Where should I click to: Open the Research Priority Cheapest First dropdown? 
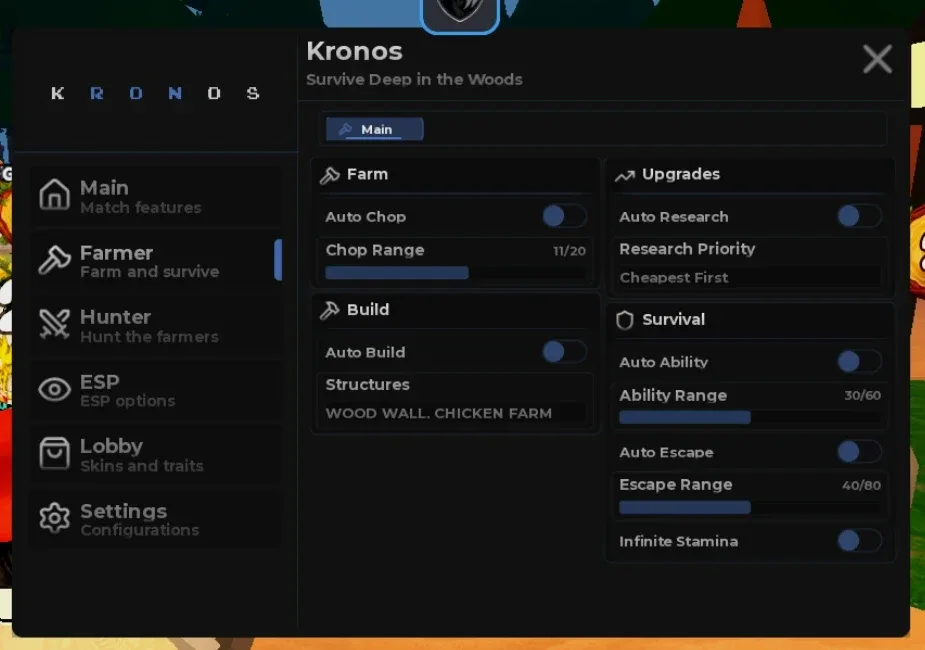click(x=749, y=277)
